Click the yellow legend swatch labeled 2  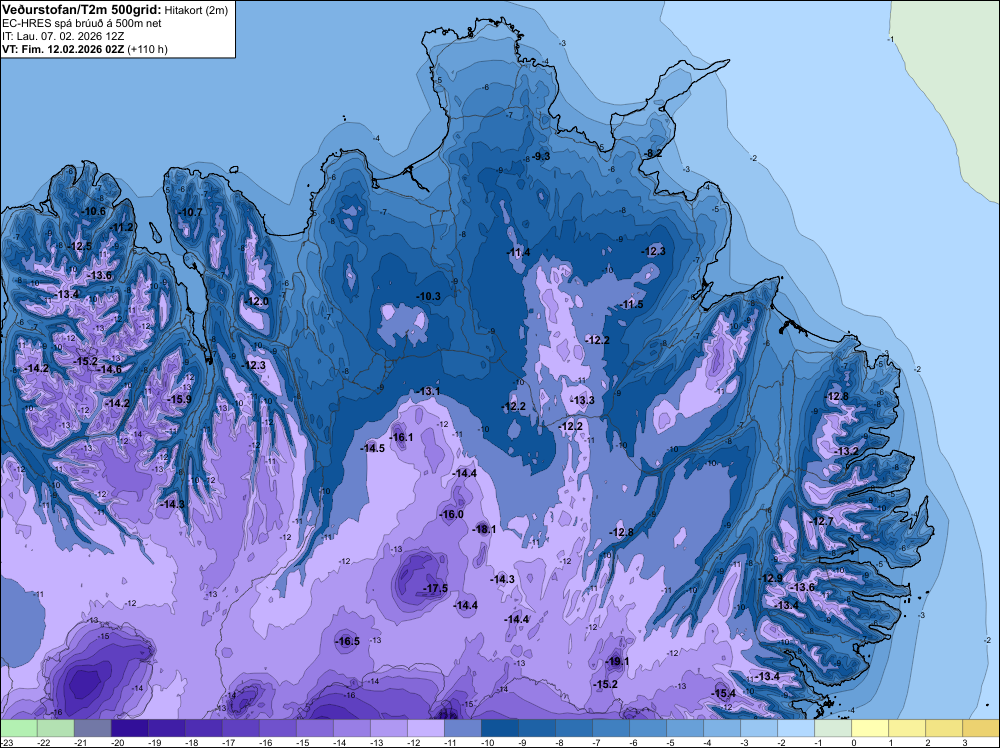(944, 728)
